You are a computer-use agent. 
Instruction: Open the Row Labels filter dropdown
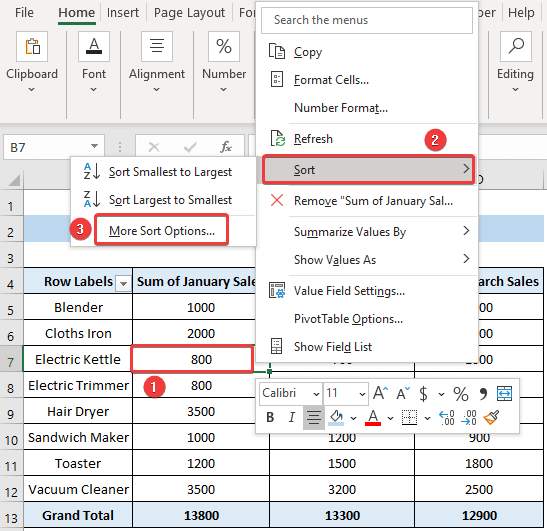coord(123,283)
